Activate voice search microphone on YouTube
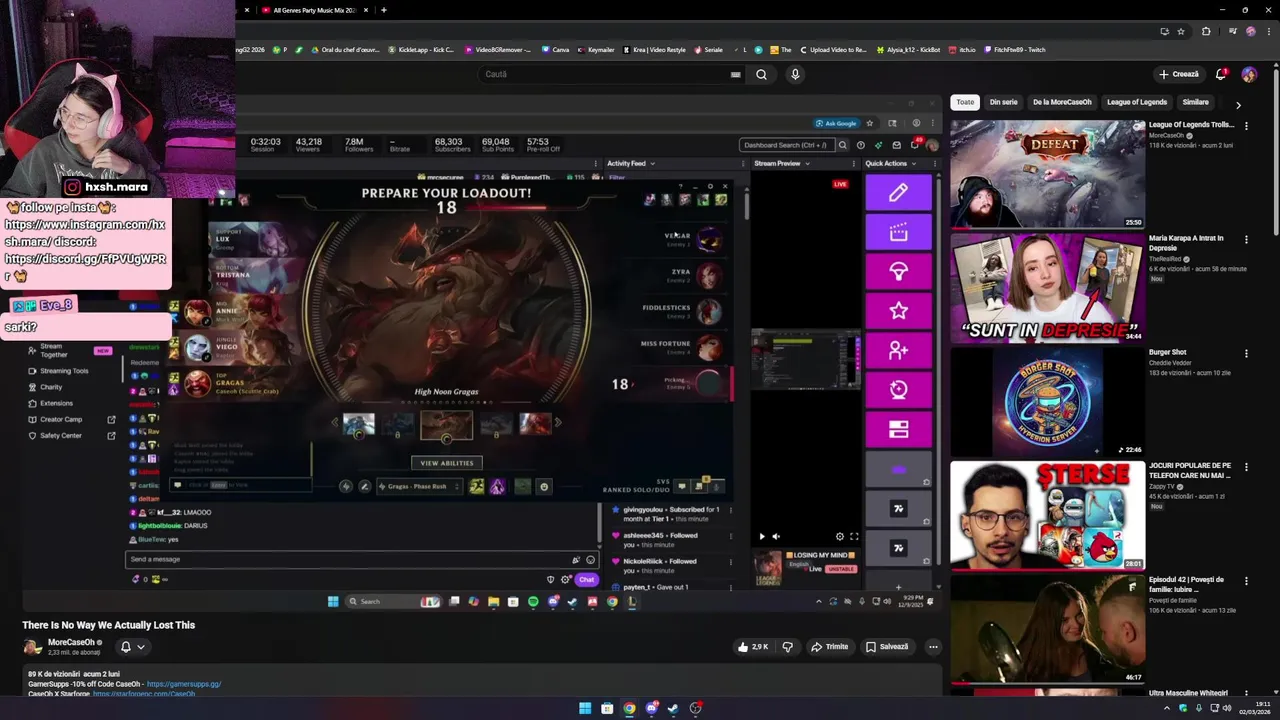The width and height of the screenshot is (1280, 720). click(795, 74)
